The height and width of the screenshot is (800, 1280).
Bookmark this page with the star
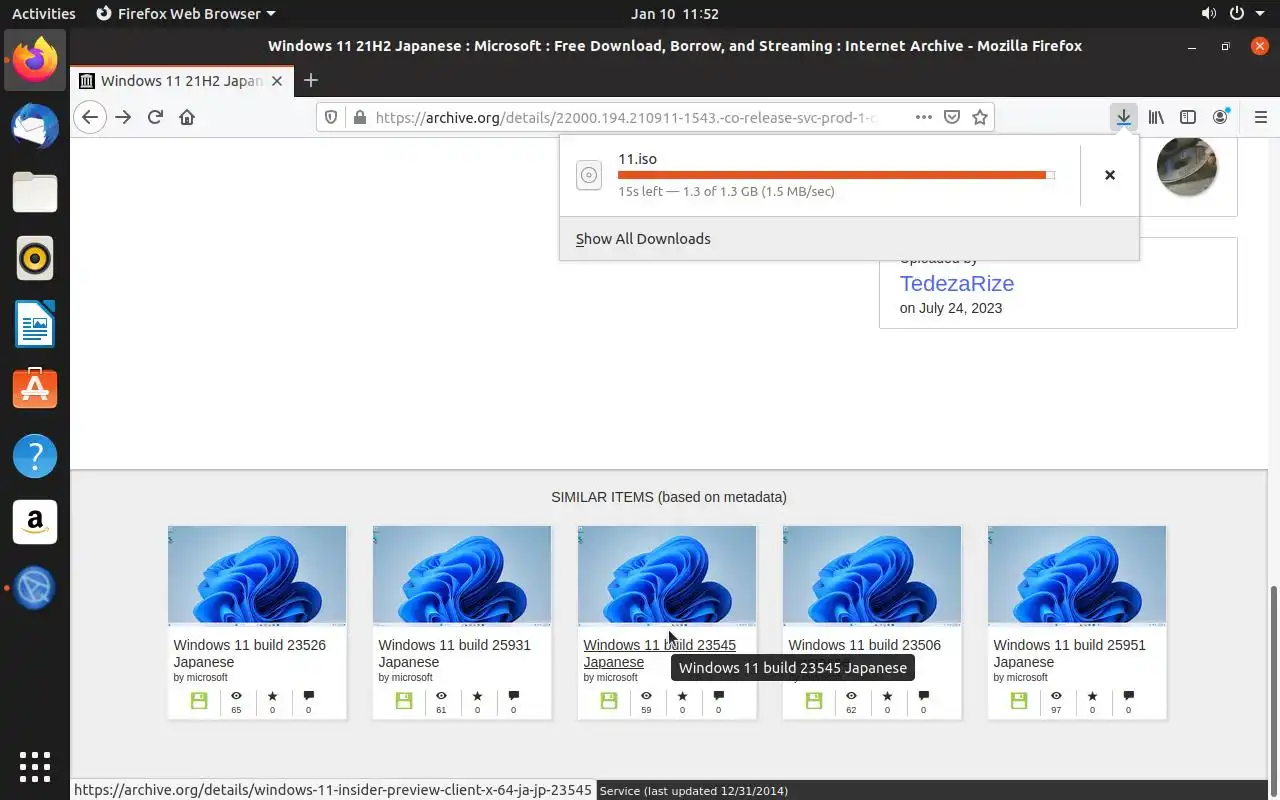(x=980, y=117)
